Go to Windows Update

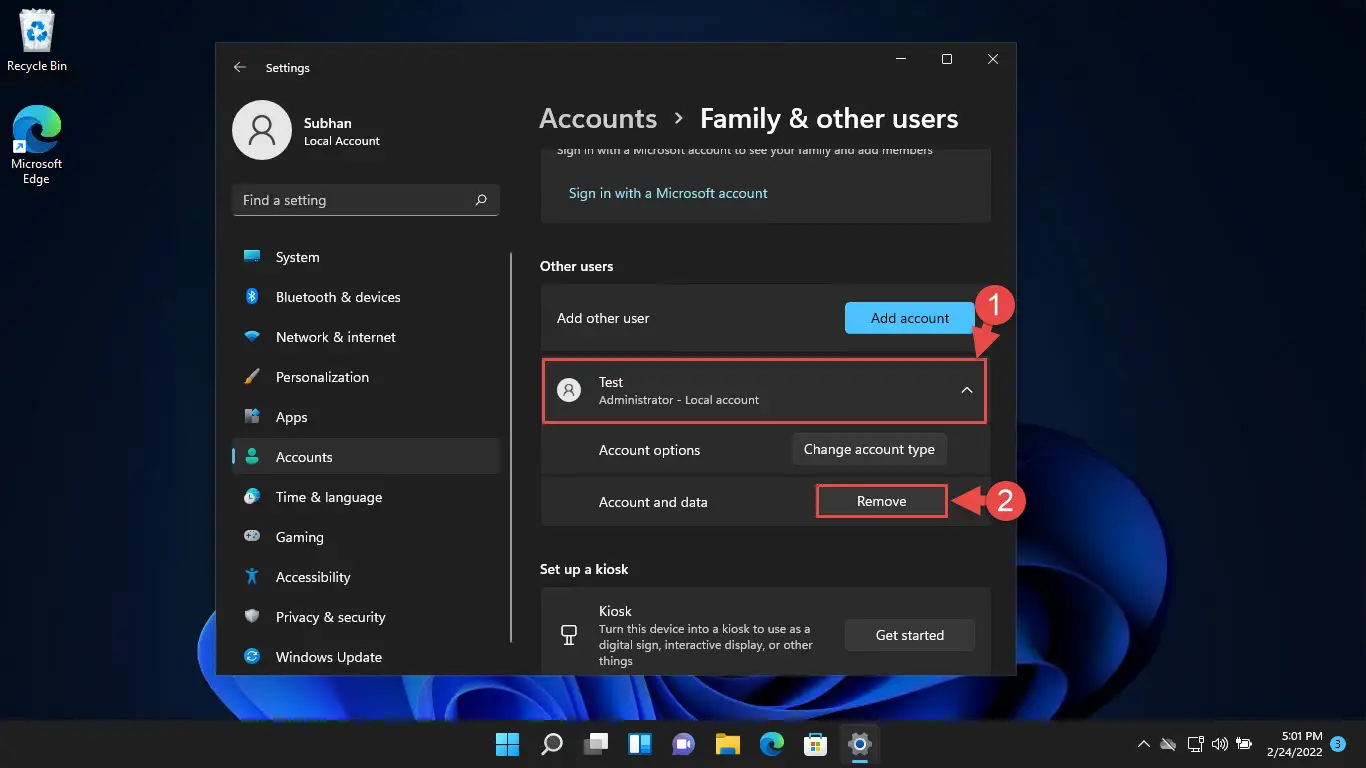coord(366,657)
